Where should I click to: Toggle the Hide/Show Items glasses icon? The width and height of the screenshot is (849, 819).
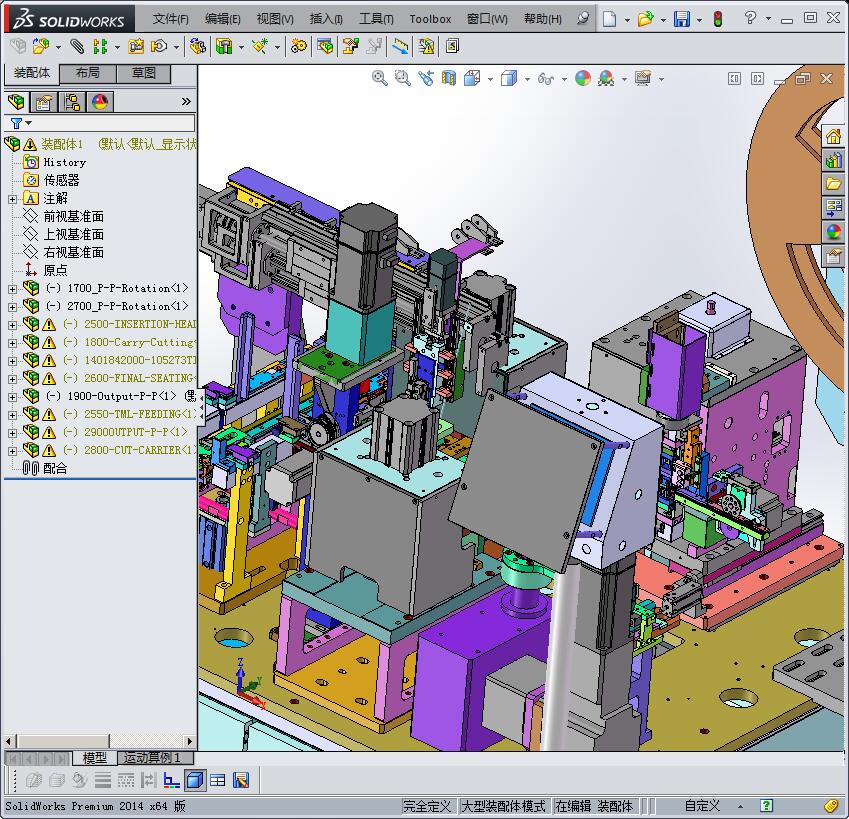point(545,79)
